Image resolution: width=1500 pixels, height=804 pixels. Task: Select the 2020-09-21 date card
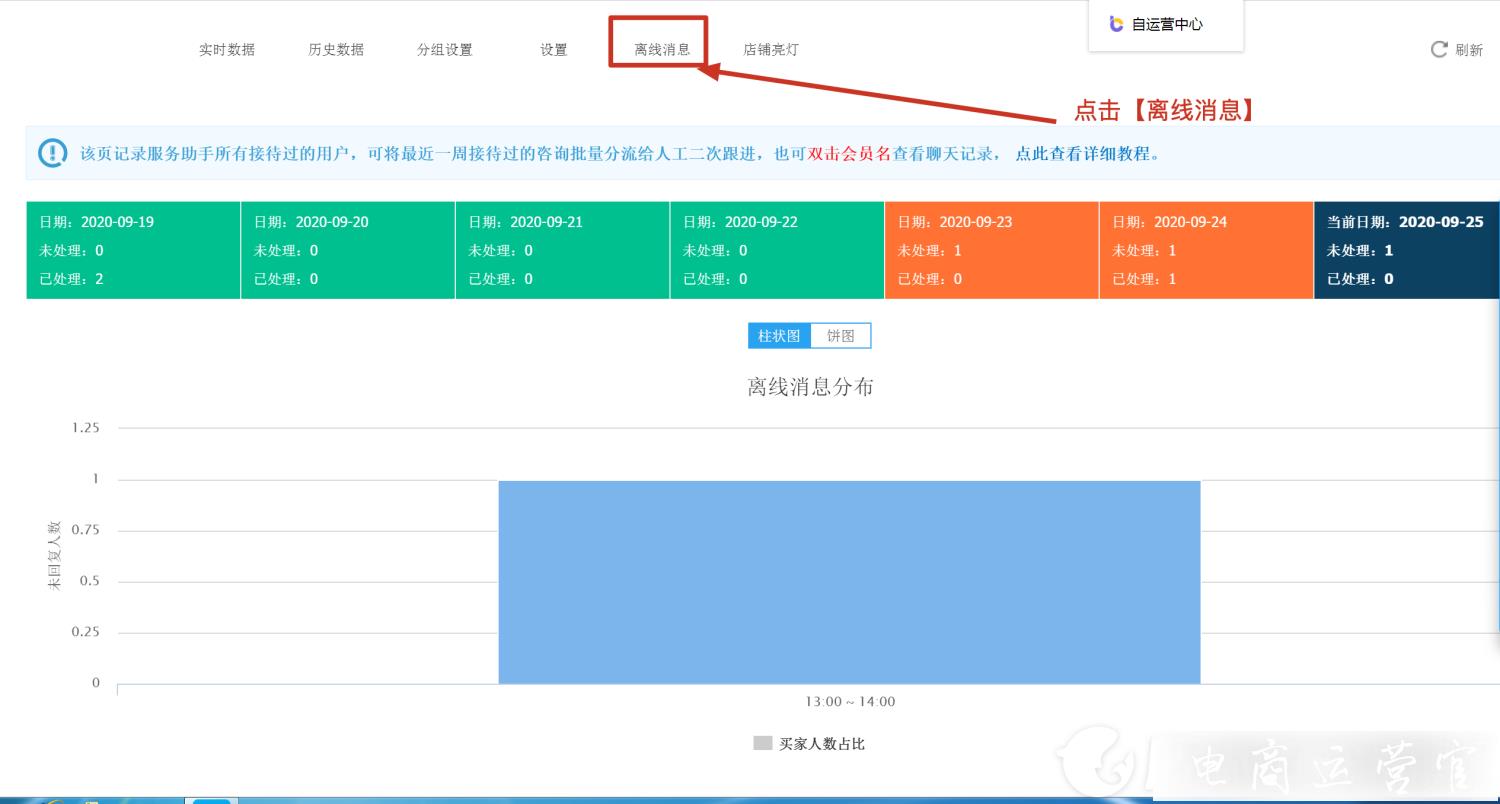point(562,250)
